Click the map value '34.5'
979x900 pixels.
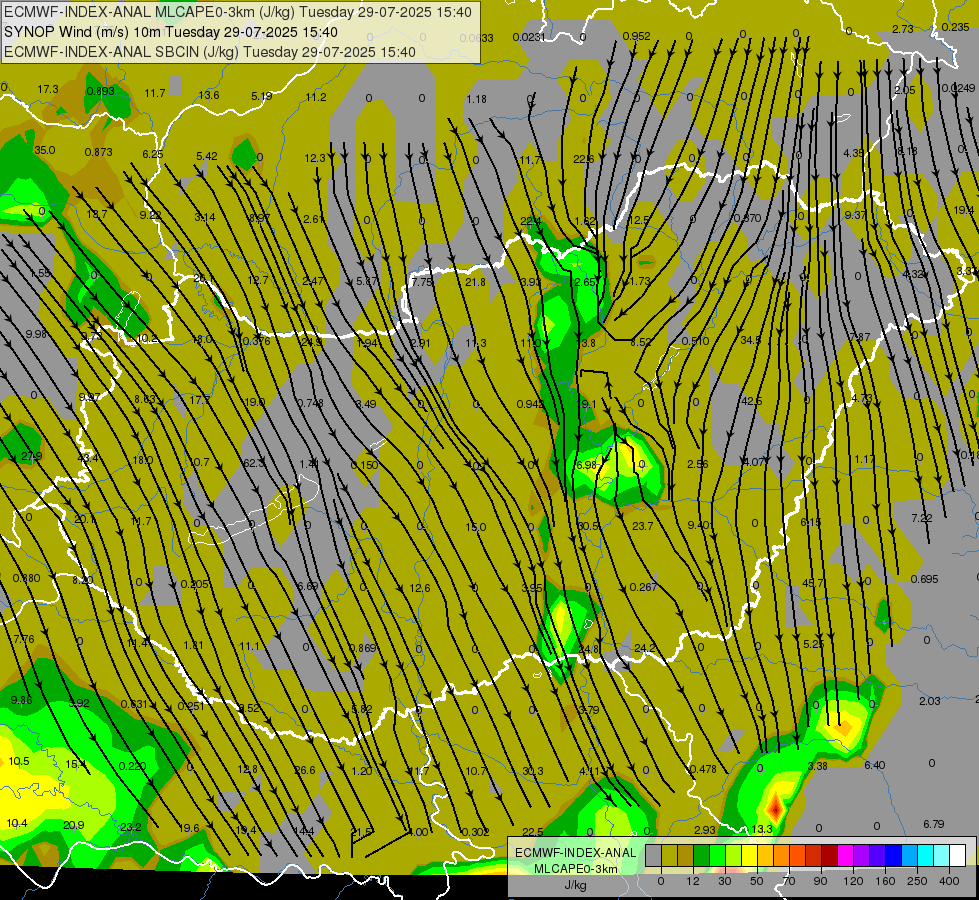[x=750, y=340]
